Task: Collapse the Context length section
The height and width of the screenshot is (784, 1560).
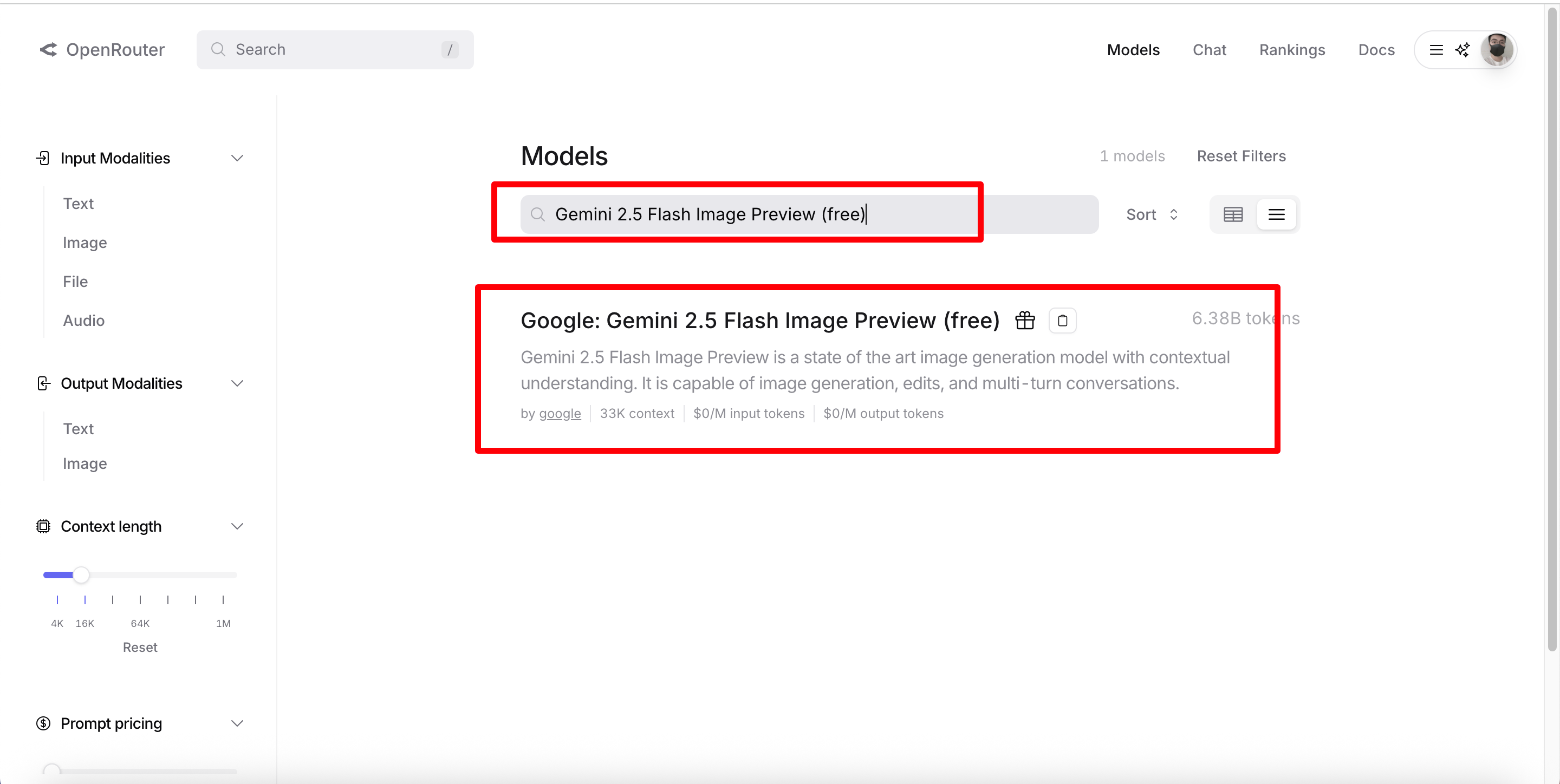Action: click(237, 526)
